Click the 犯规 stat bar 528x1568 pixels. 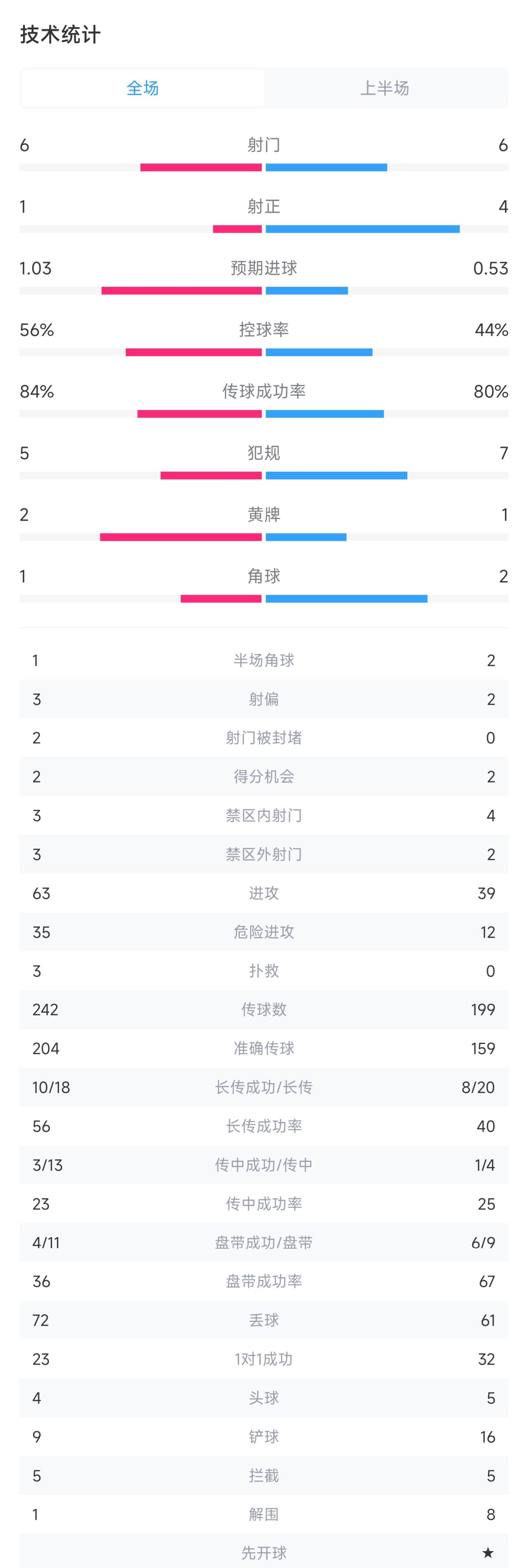(264, 475)
